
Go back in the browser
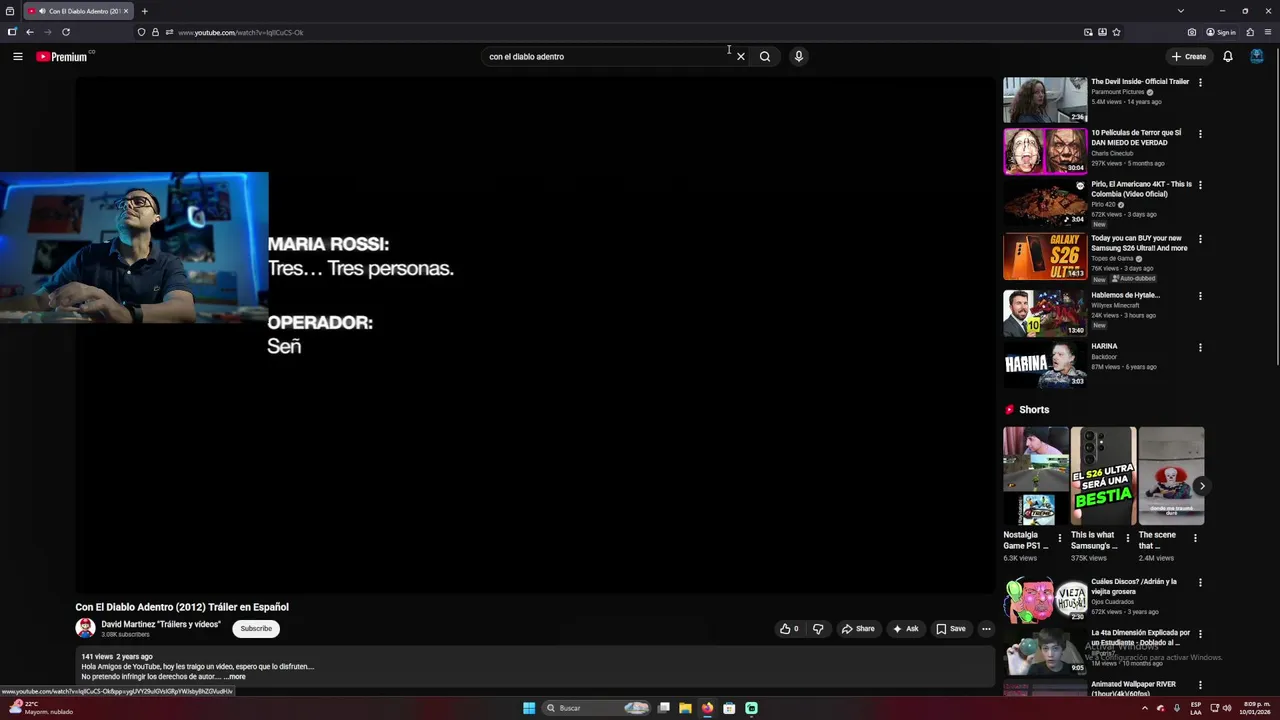click(29, 32)
